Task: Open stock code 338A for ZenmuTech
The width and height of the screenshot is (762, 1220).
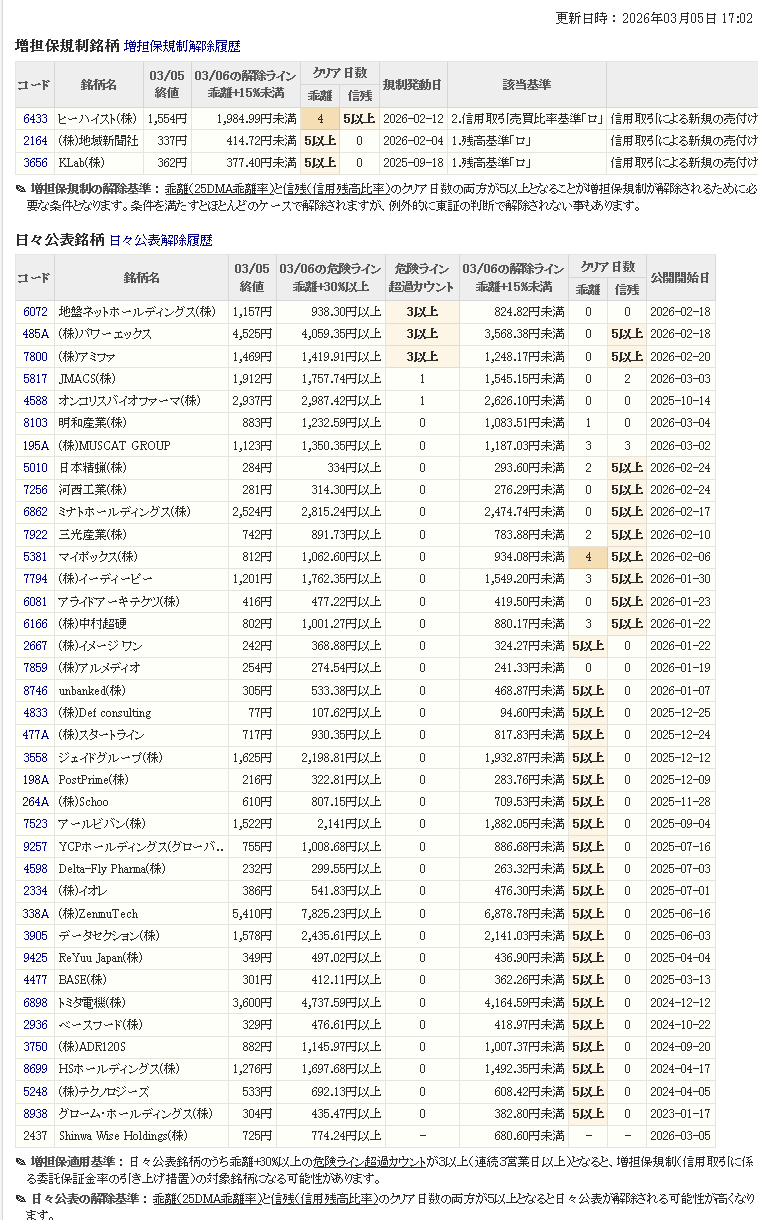Action: 35,913
